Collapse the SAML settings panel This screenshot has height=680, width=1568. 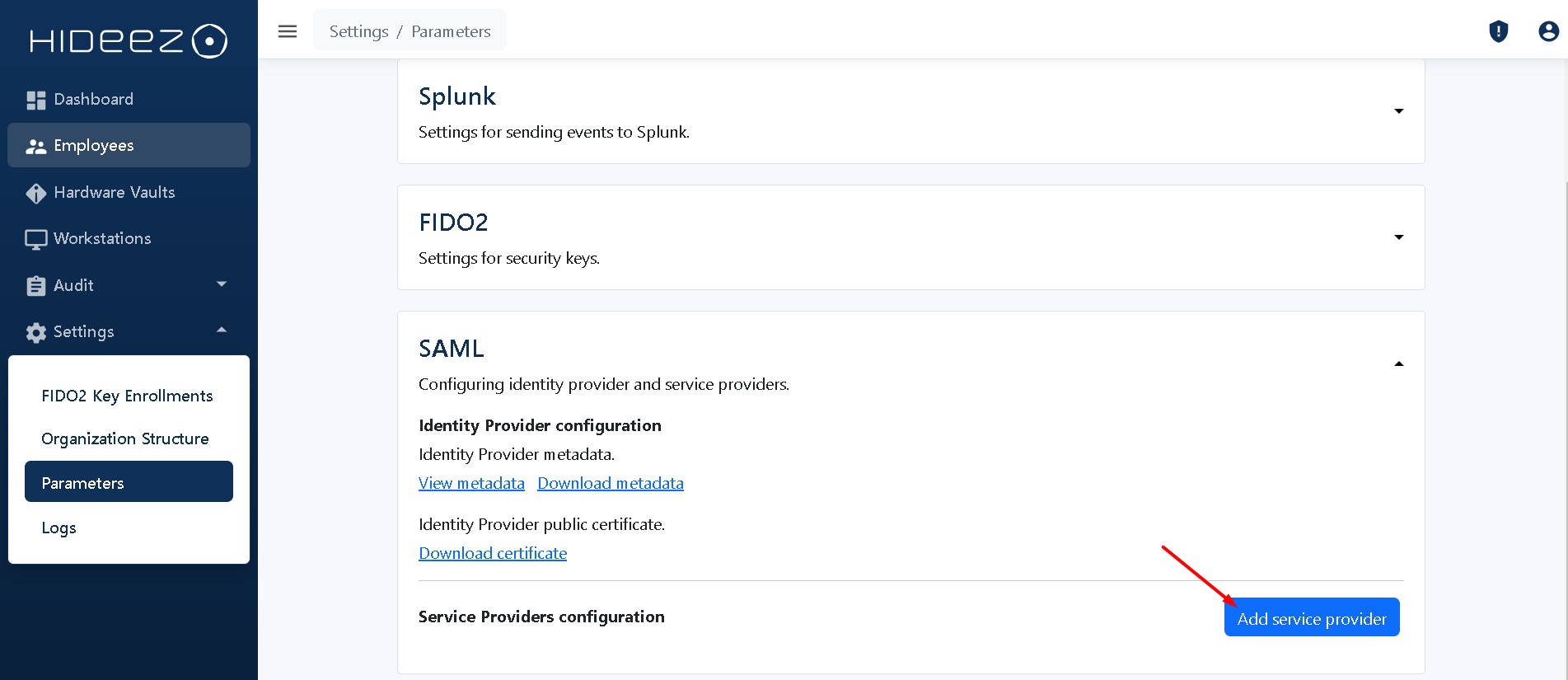tap(1398, 363)
